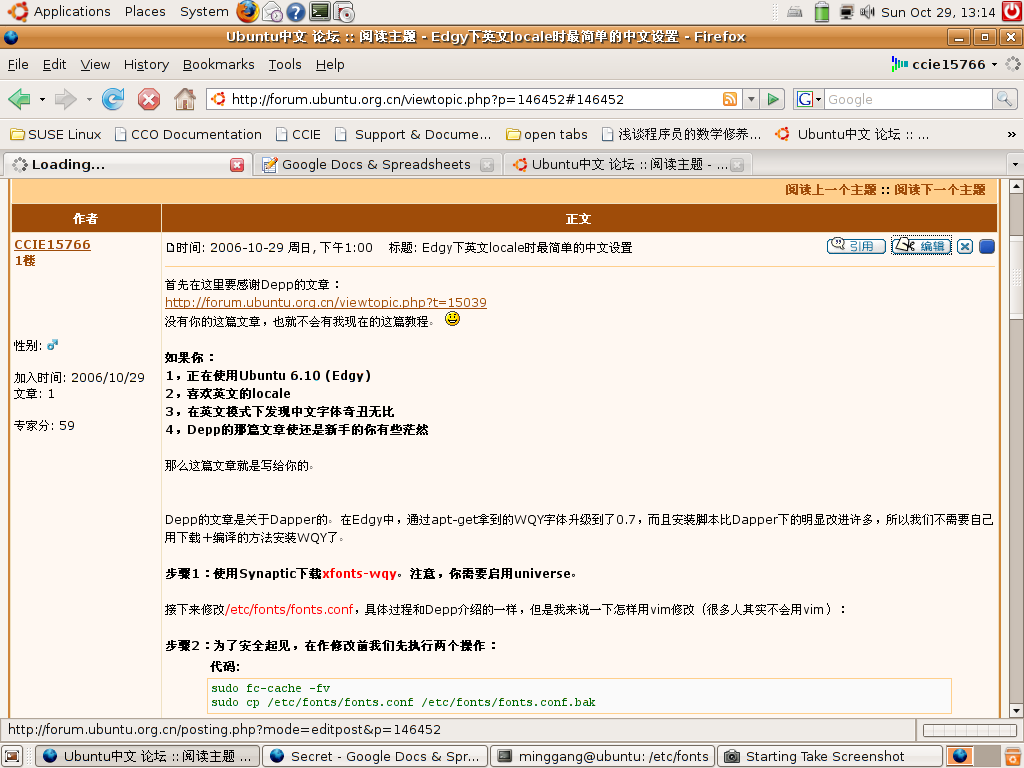1024x768 pixels.
Task: Open the viewtopic.php?t=15039 link
Action: (325, 302)
